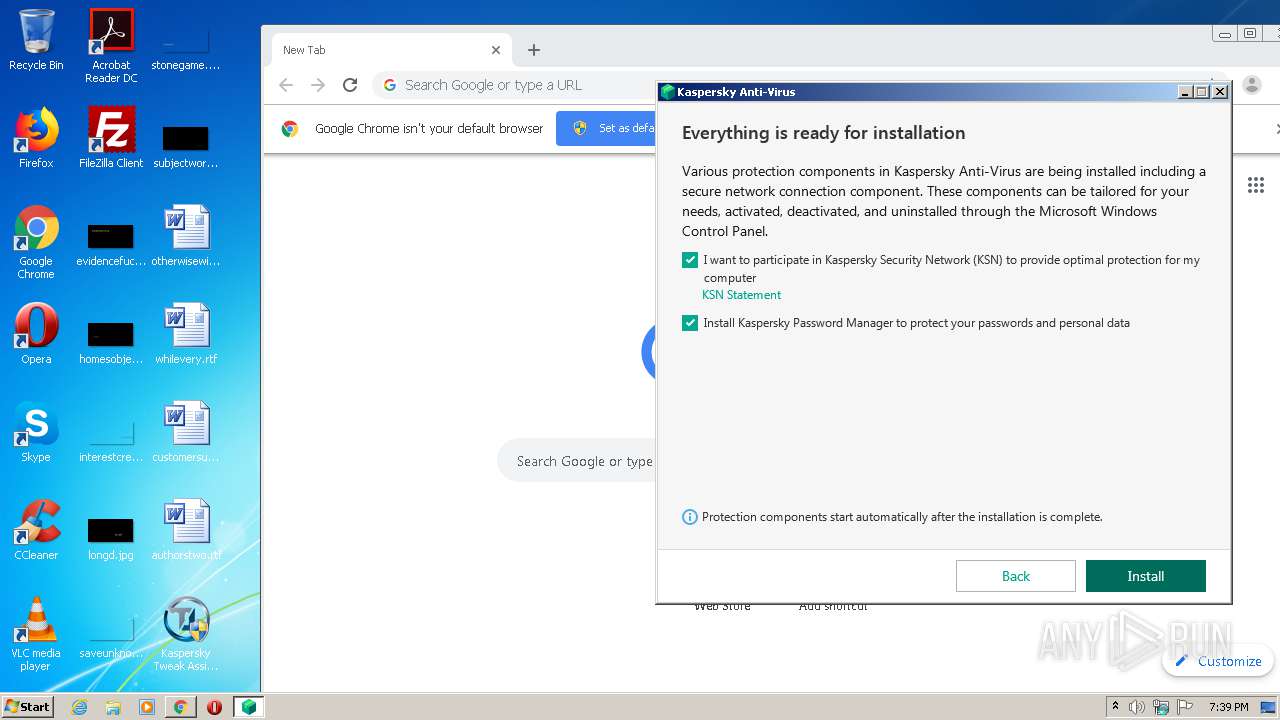This screenshot has height=720, width=1280.
Task: Click Set as default in Chrome
Action: [607, 128]
